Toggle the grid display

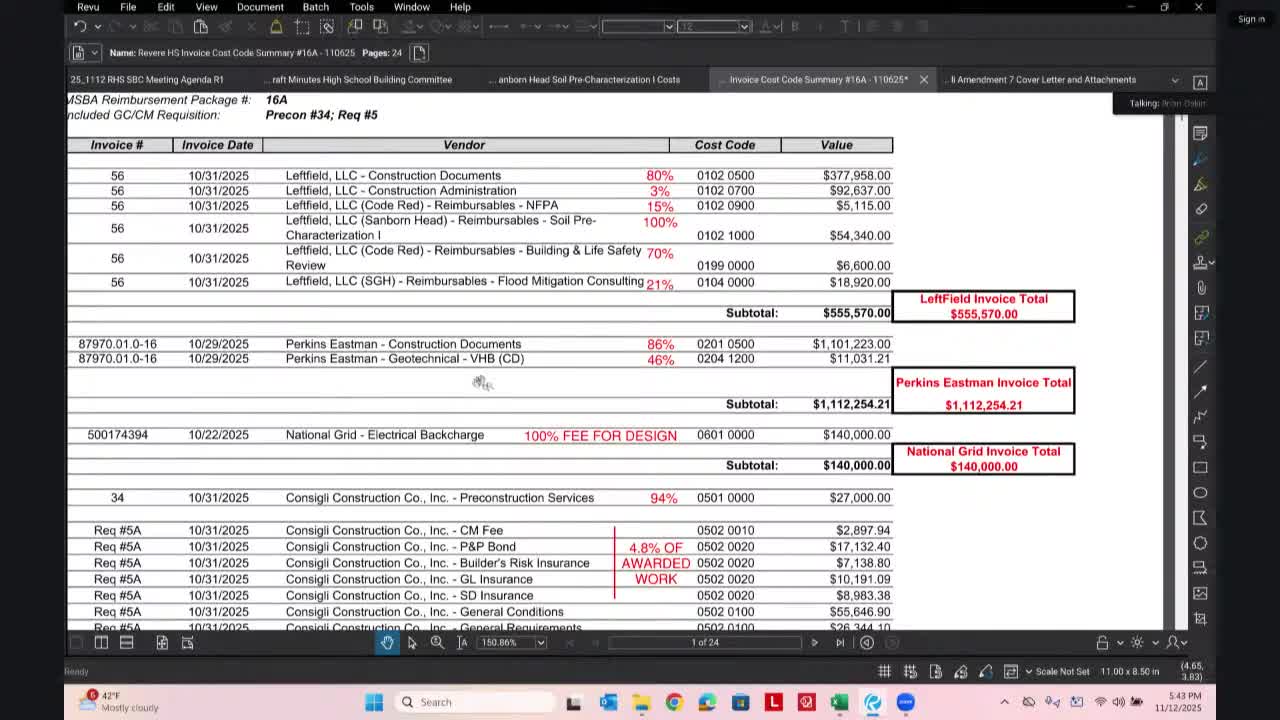point(884,671)
